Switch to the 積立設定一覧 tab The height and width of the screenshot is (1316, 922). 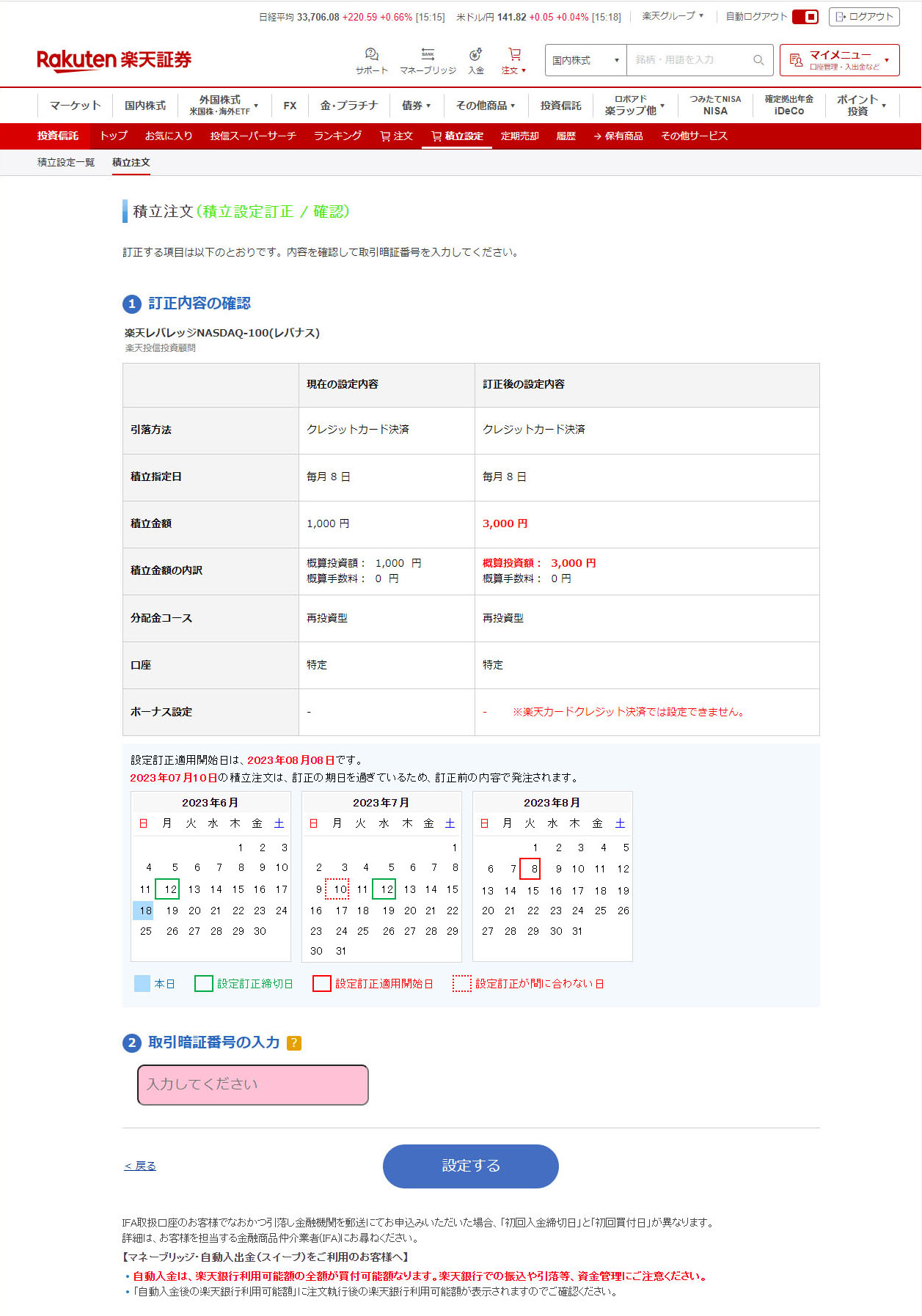tap(66, 163)
